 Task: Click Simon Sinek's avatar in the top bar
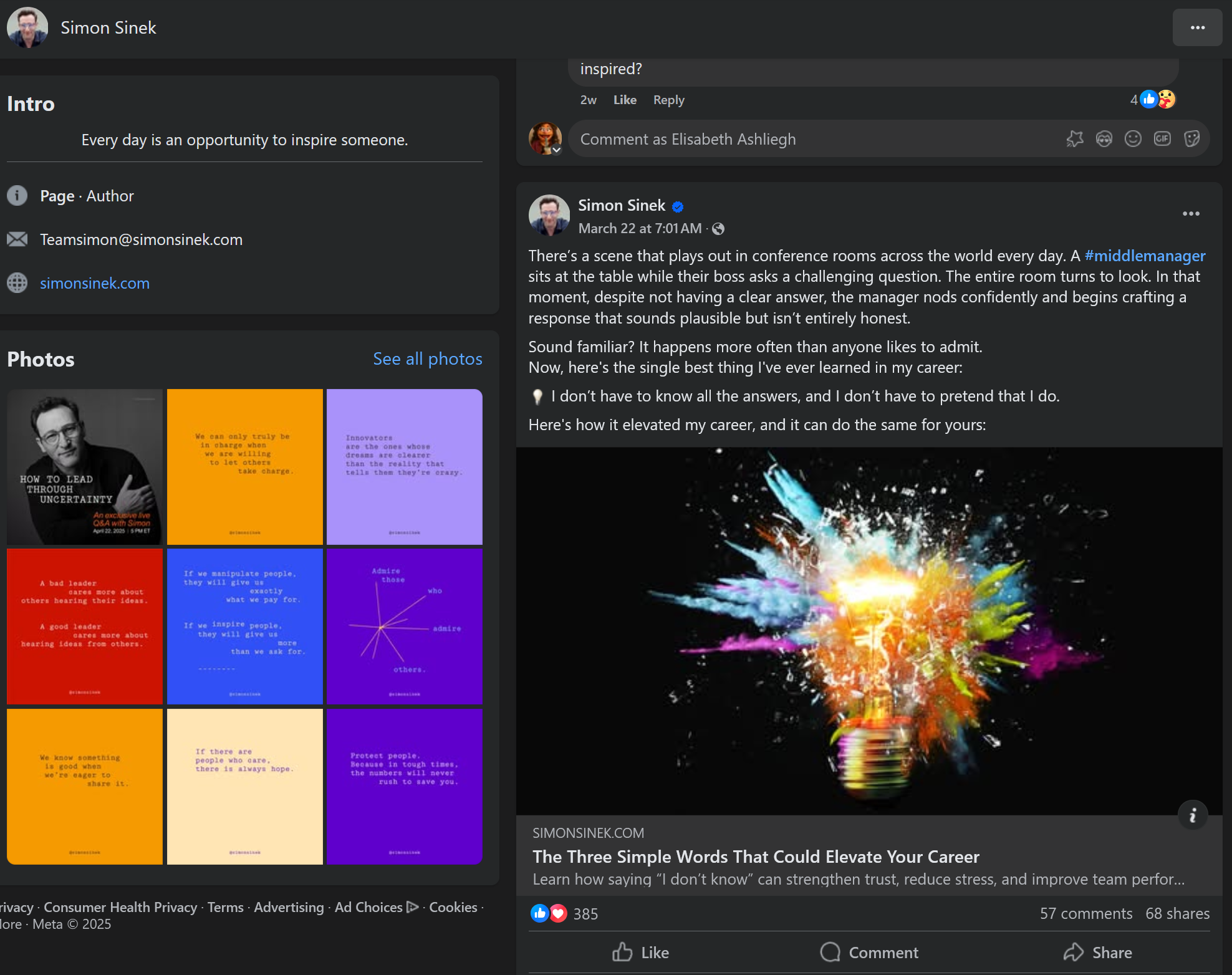(x=27, y=27)
